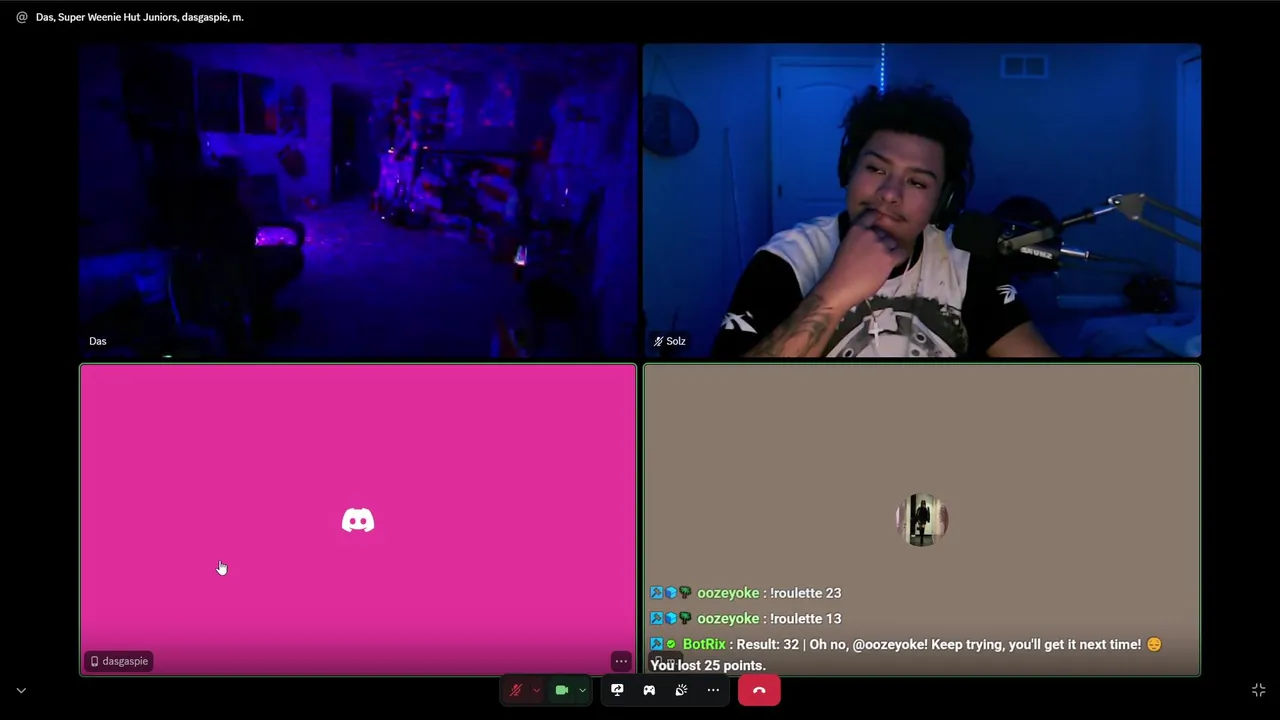The height and width of the screenshot is (720, 1280).
Task: Disconnect from the call
Action: (x=759, y=690)
